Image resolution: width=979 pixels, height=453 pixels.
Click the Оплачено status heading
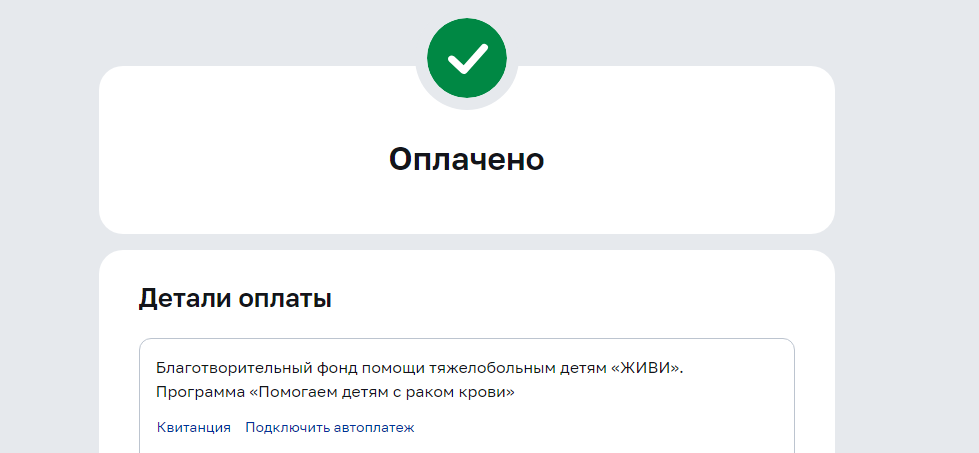[x=466, y=159]
